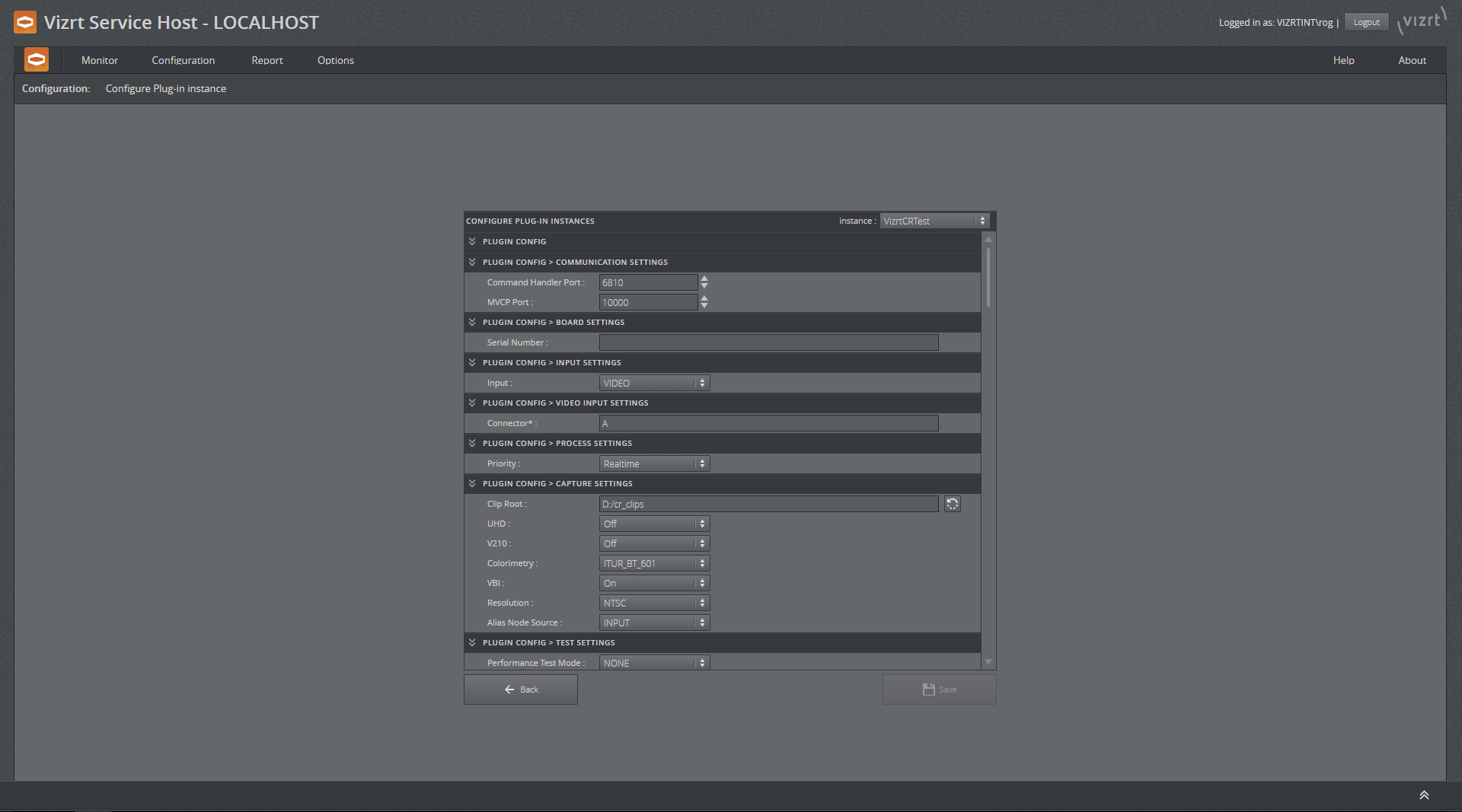Collapse the Communication Settings section
This screenshot has width=1462, height=812.
tap(472, 262)
